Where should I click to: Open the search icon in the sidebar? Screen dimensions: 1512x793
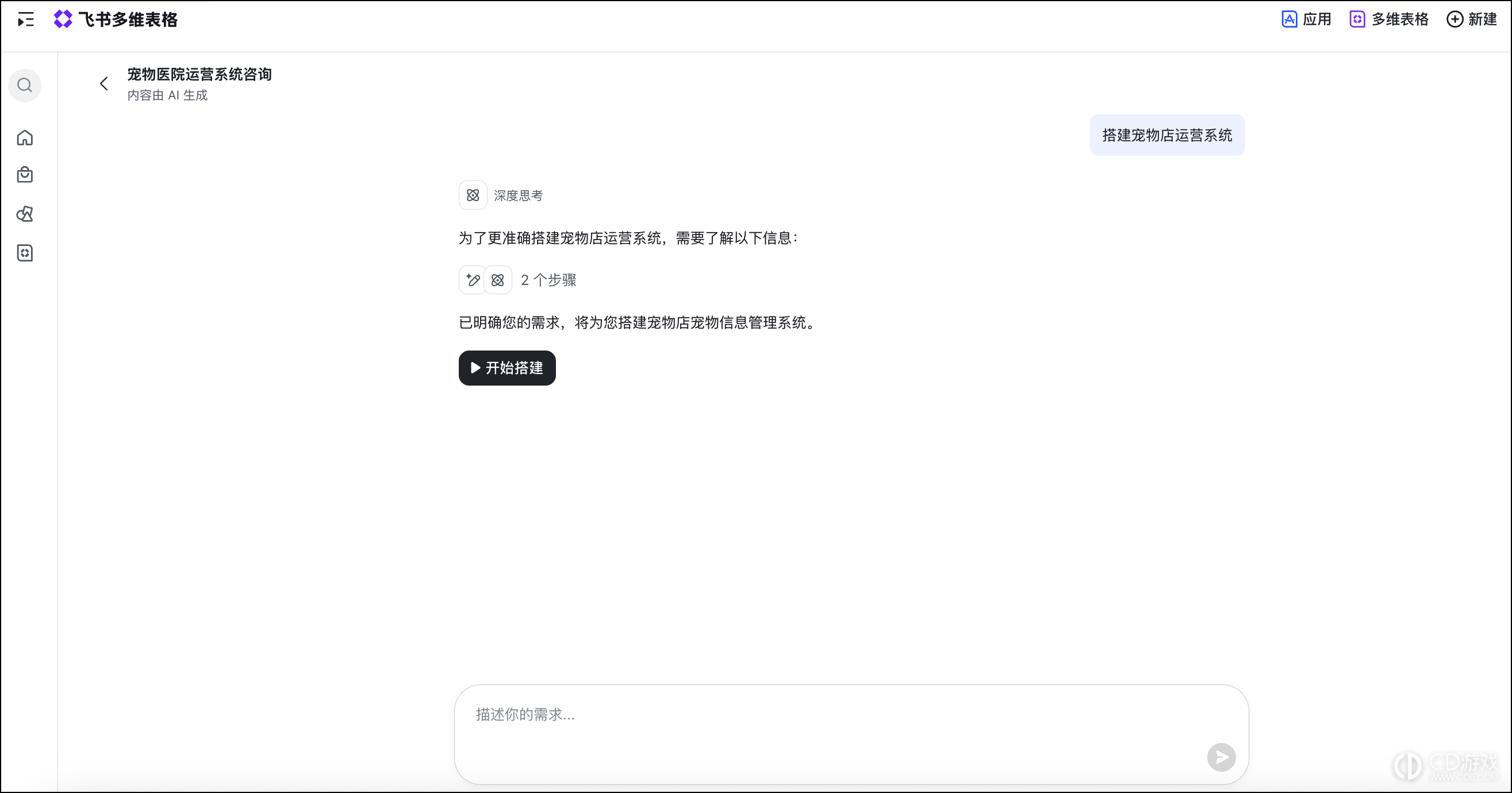click(x=25, y=86)
